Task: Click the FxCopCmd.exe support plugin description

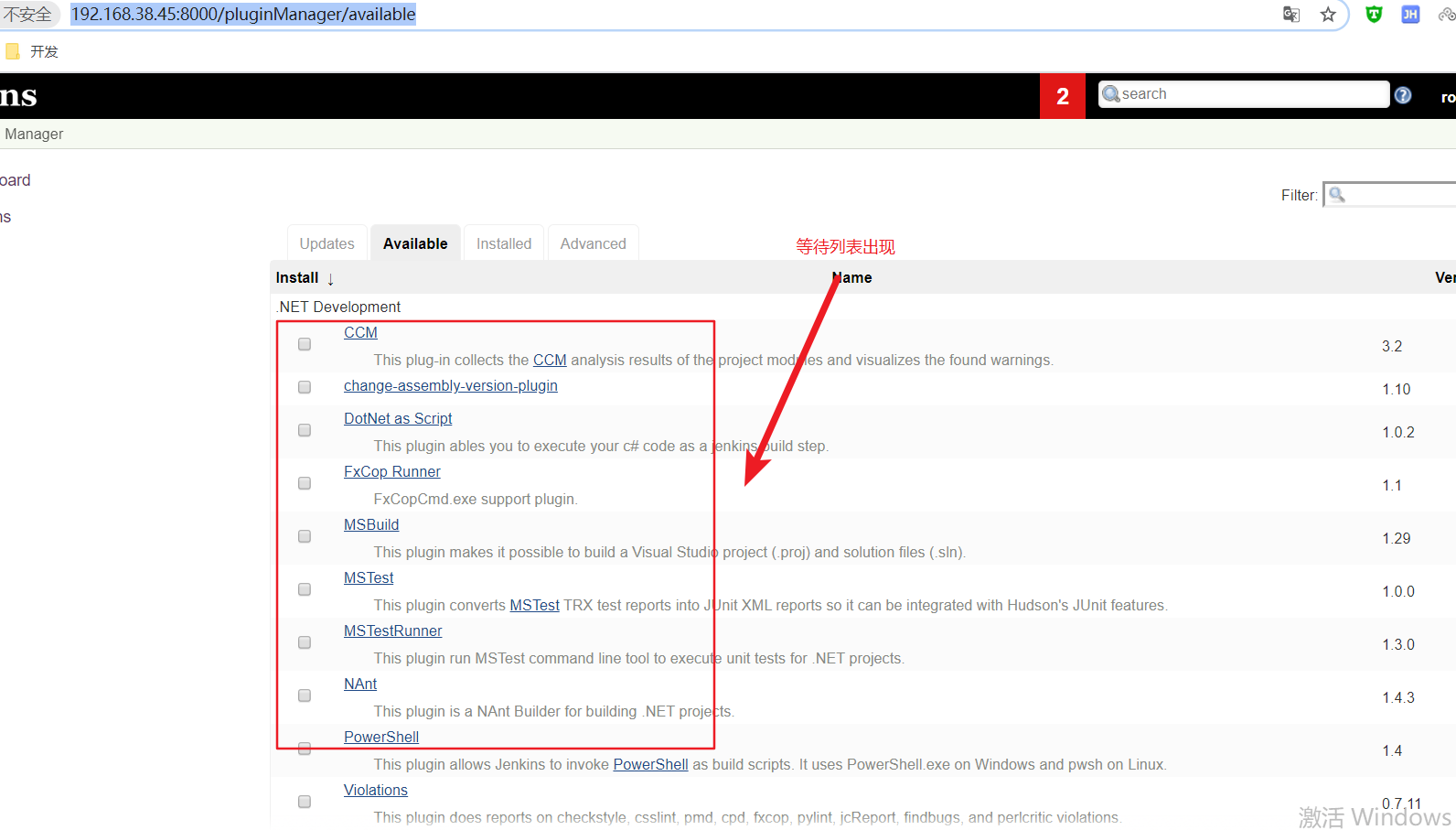Action: coord(476,499)
